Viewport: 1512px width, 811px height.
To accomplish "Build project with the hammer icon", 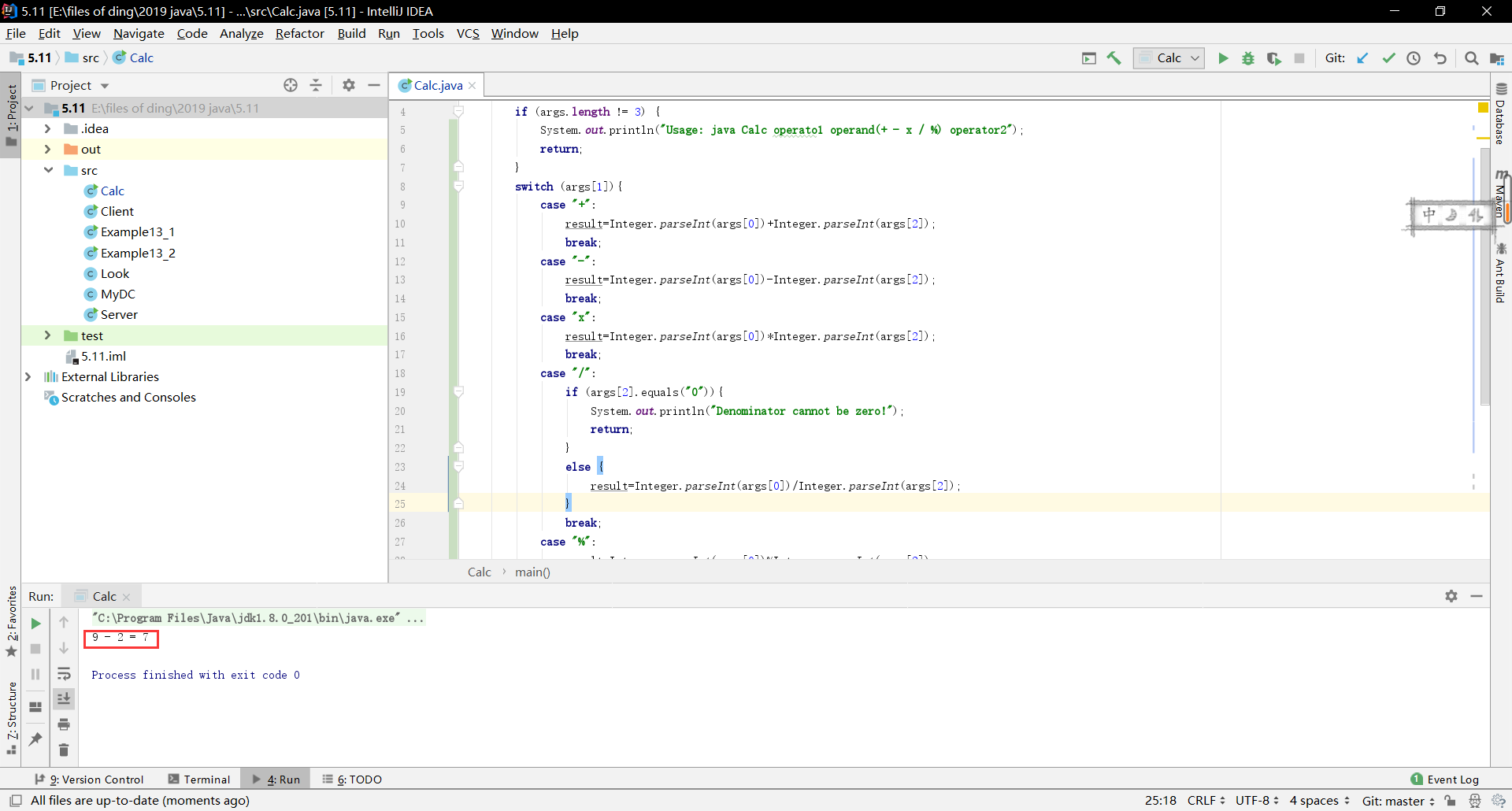I will point(1114,58).
